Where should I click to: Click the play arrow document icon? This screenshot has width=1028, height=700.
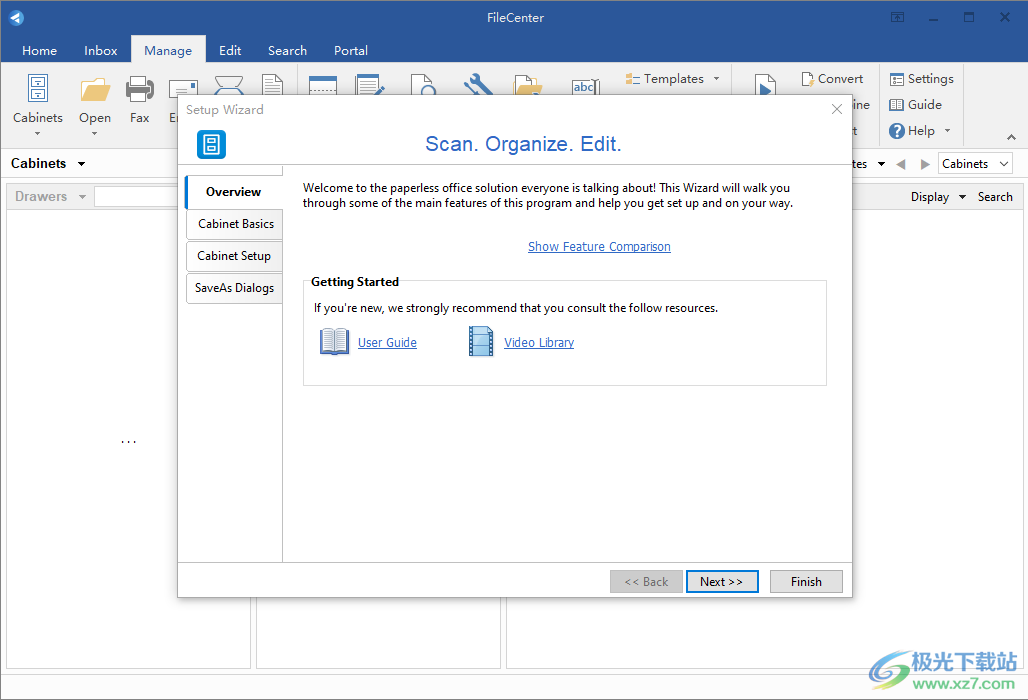click(x=764, y=85)
